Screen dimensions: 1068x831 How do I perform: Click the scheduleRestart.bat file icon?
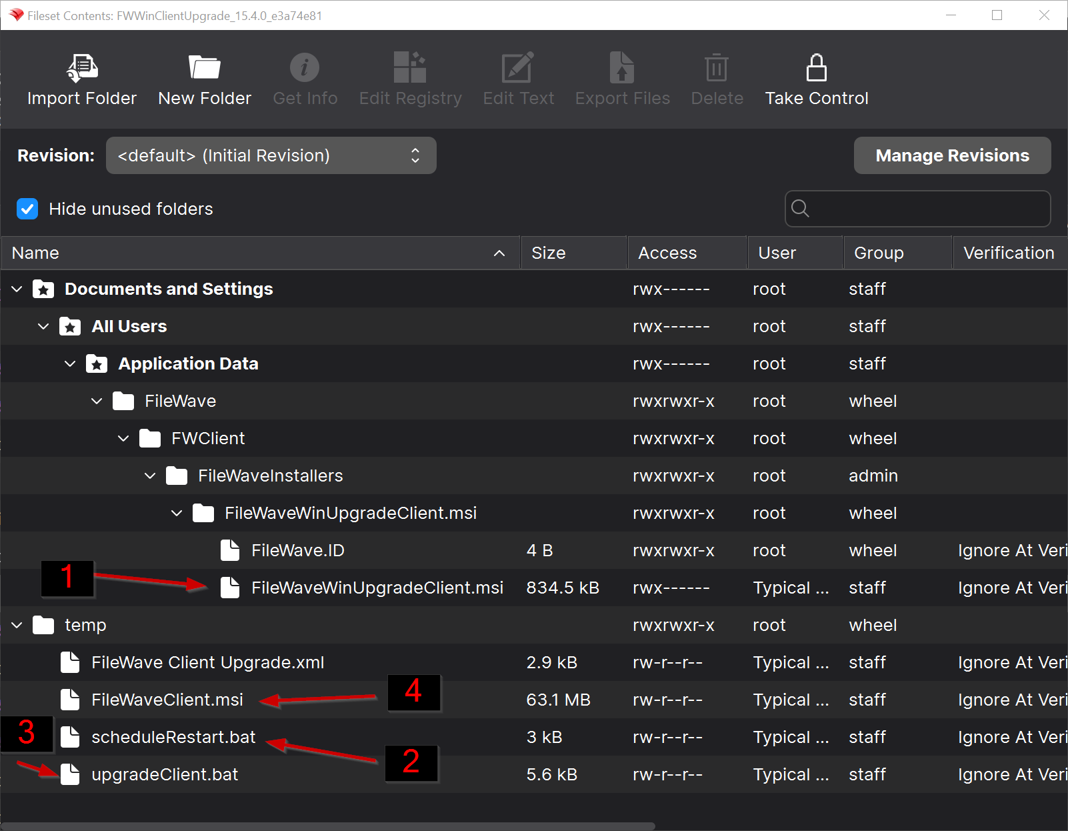coord(70,737)
